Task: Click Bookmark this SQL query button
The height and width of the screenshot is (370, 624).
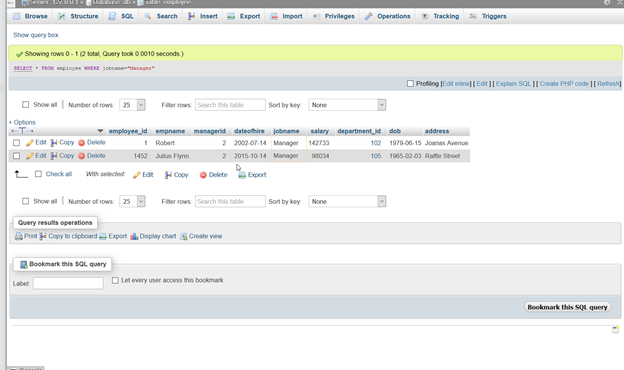Action: (567, 307)
